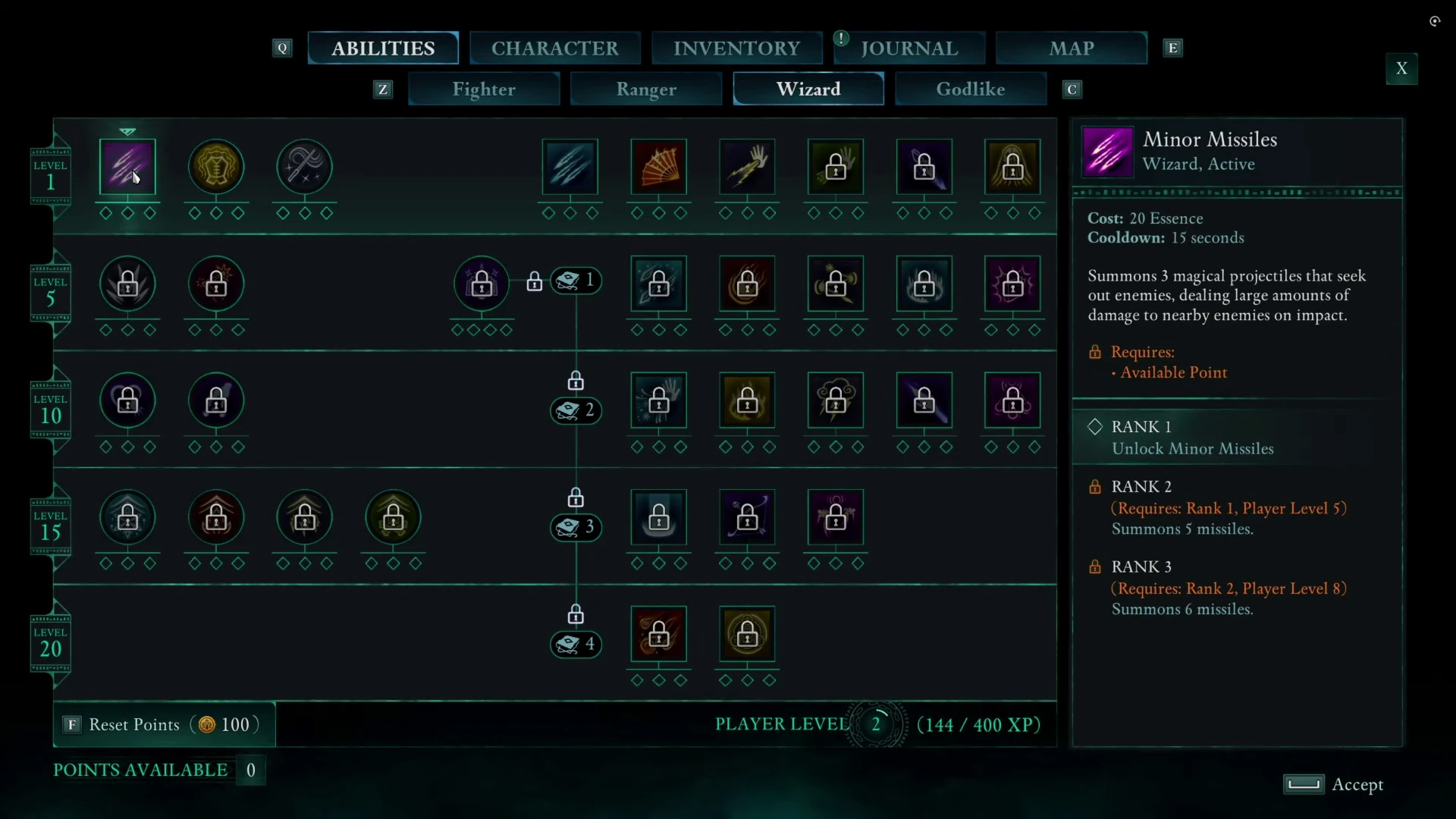Choose the orange fan spell icon

click(659, 167)
